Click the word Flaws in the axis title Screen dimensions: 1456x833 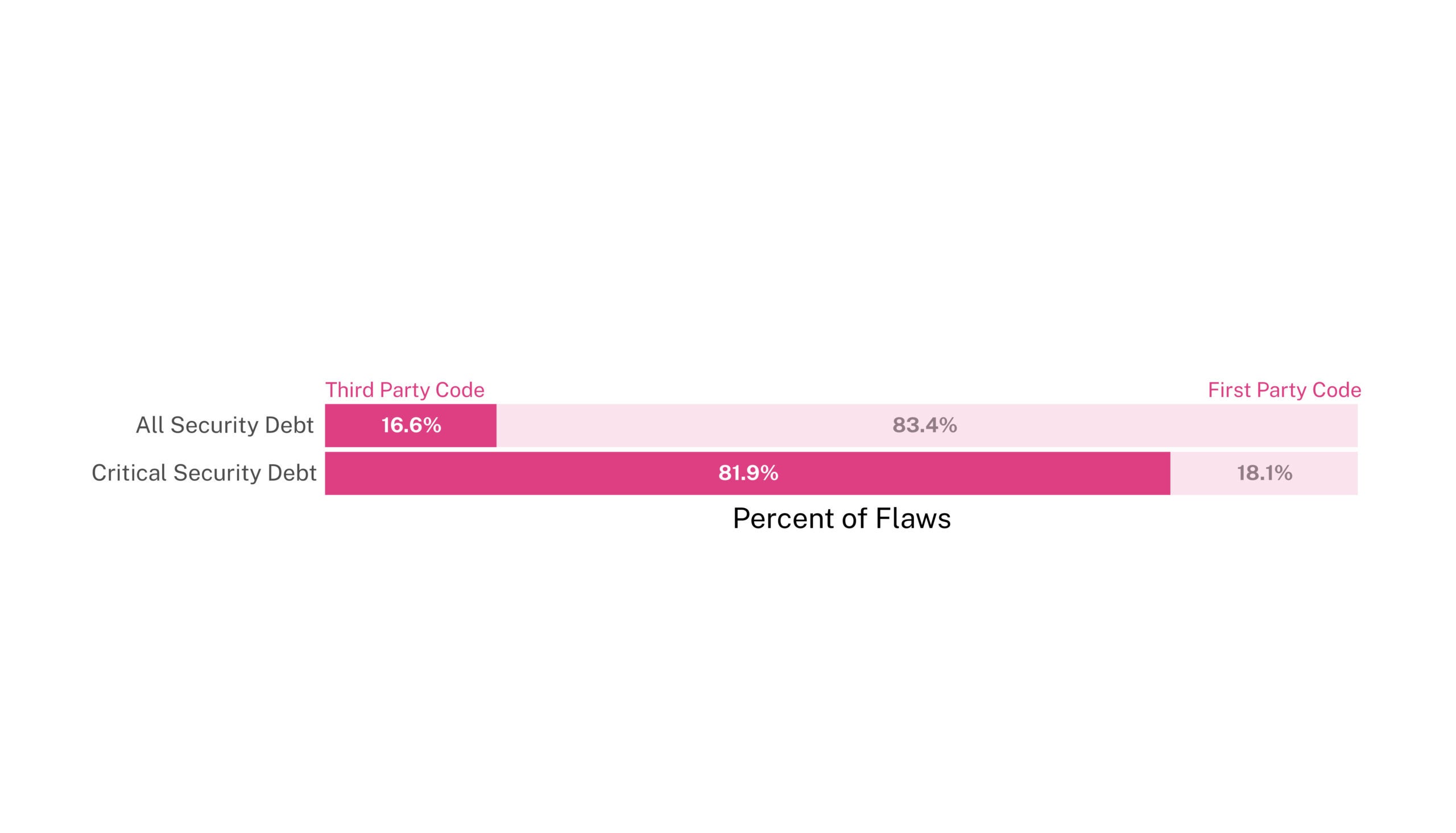click(913, 519)
